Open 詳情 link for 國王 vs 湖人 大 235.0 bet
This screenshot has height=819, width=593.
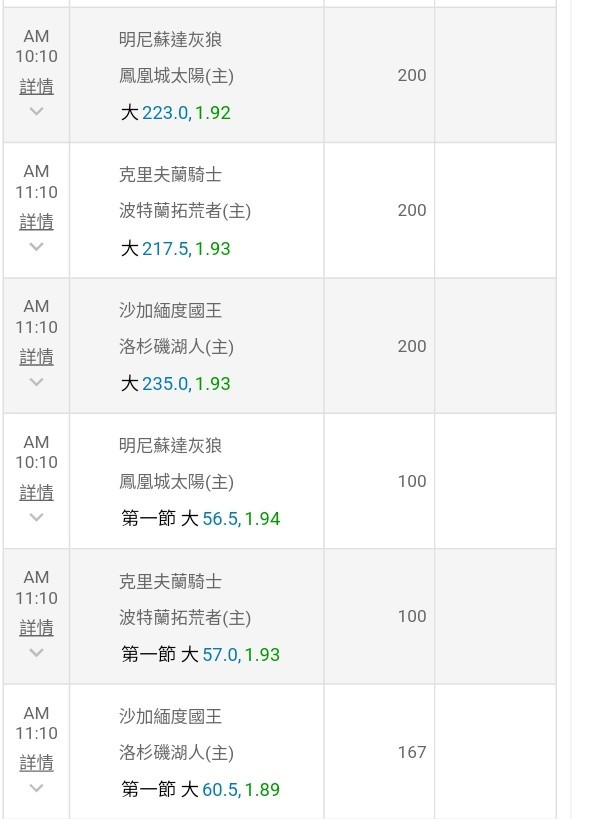(37, 357)
